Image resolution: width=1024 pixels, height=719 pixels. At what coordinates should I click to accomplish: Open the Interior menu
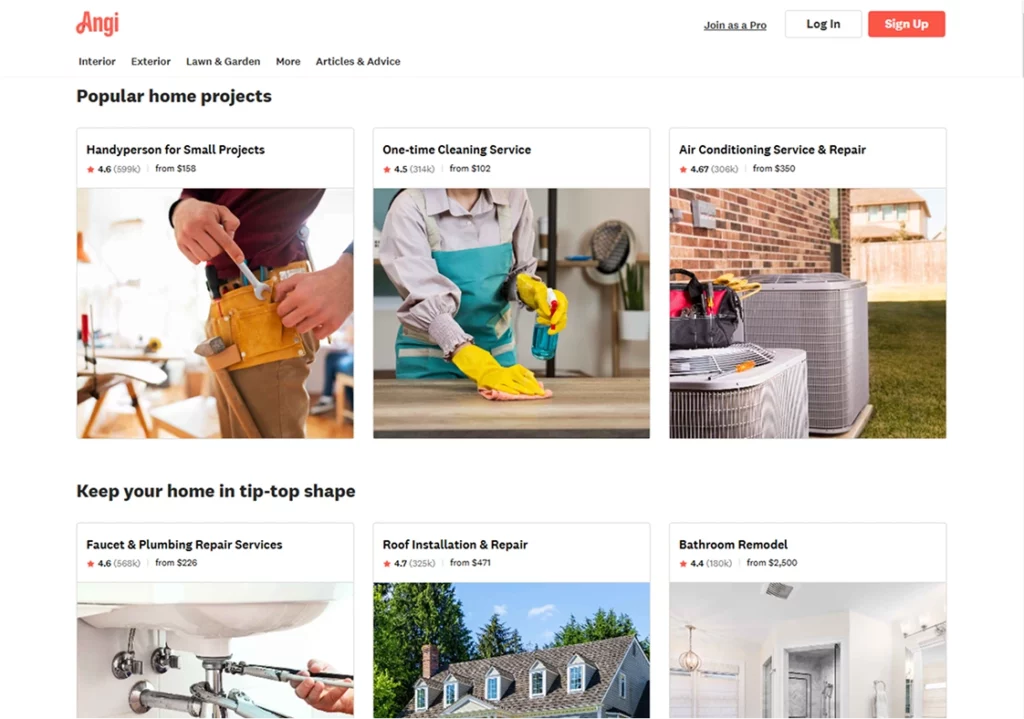(x=97, y=61)
